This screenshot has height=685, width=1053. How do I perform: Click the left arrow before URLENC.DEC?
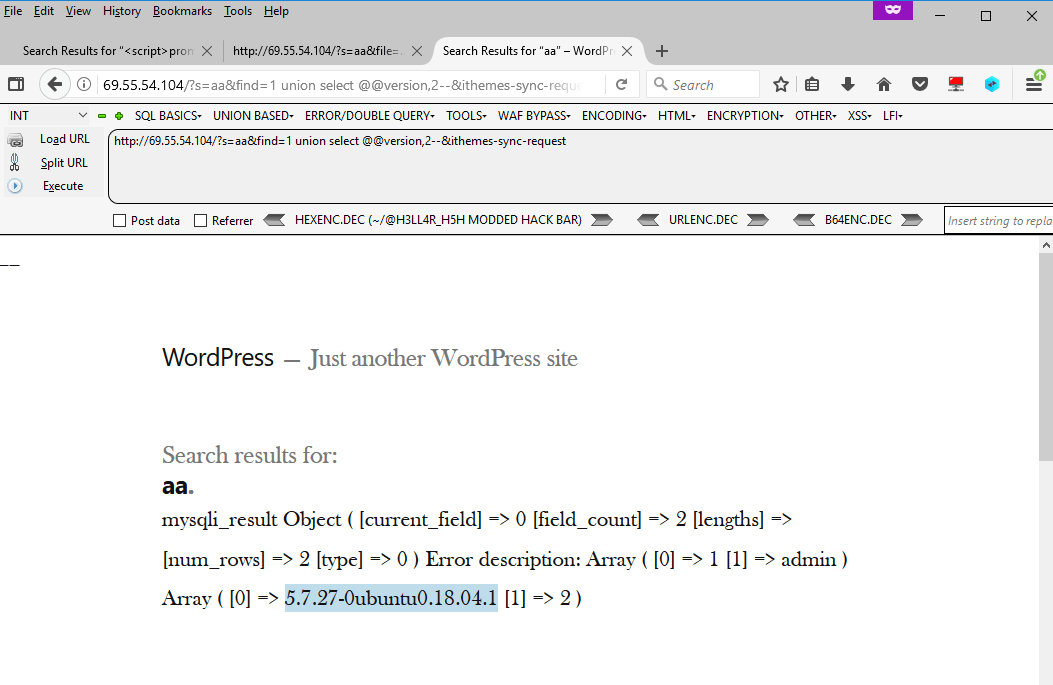648,220
